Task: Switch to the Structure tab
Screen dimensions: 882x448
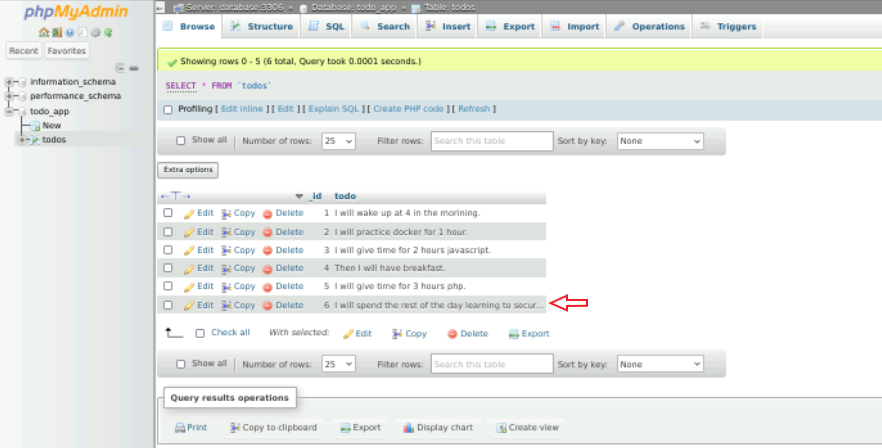Action: pyautogui.click(x=262, y=27)
